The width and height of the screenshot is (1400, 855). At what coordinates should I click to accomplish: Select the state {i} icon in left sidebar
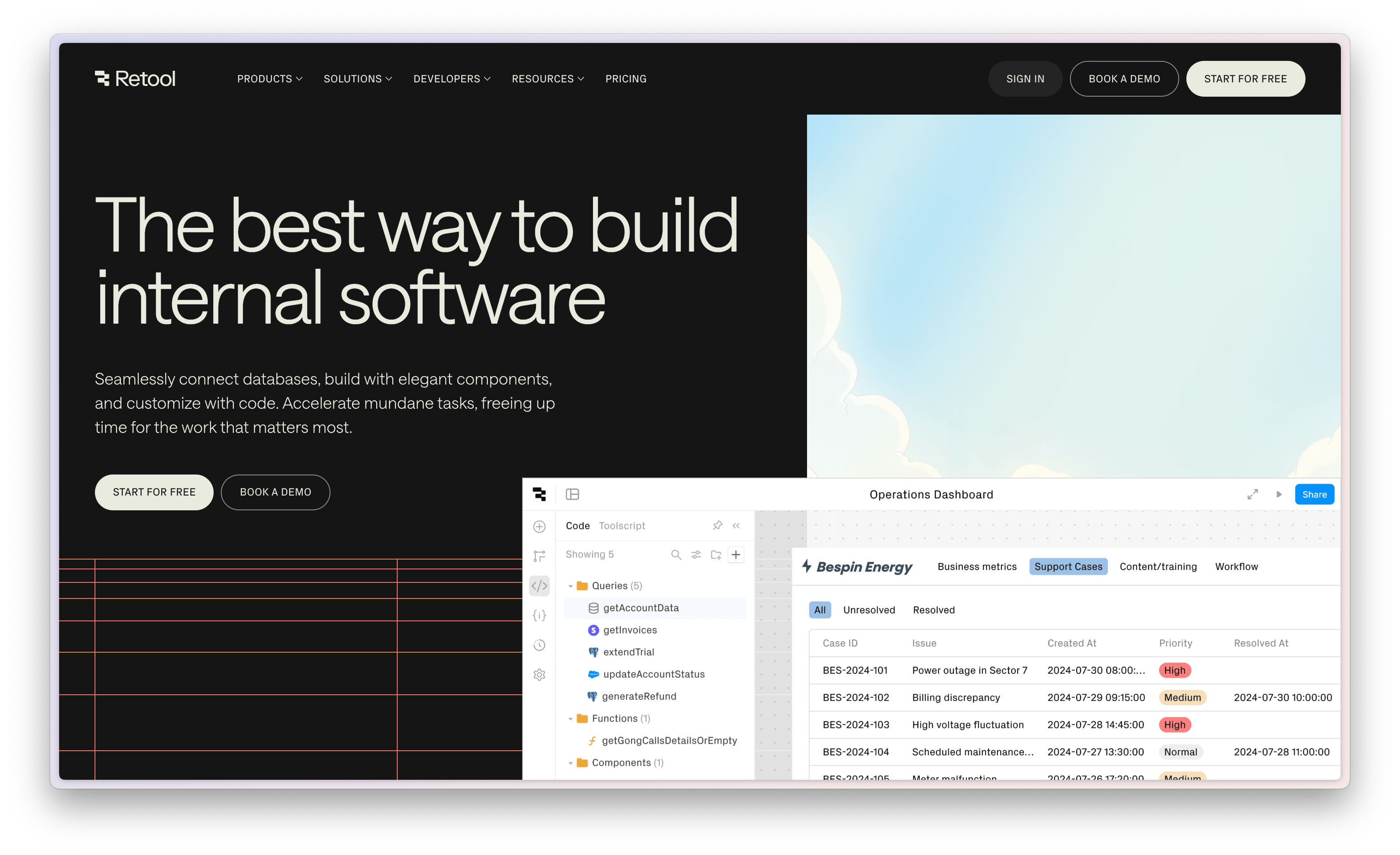click(539, 615)
